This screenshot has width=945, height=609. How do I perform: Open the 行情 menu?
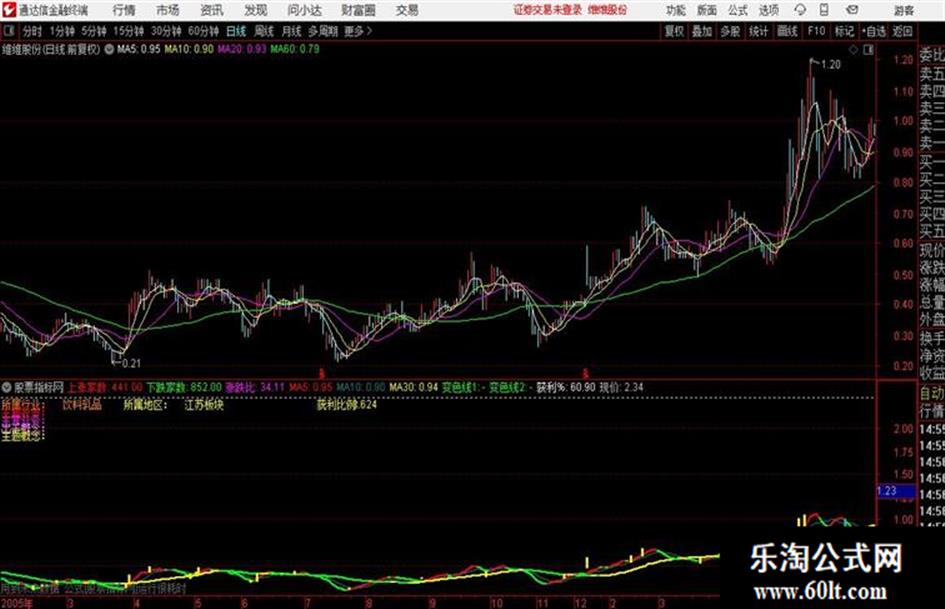point(124,10)
